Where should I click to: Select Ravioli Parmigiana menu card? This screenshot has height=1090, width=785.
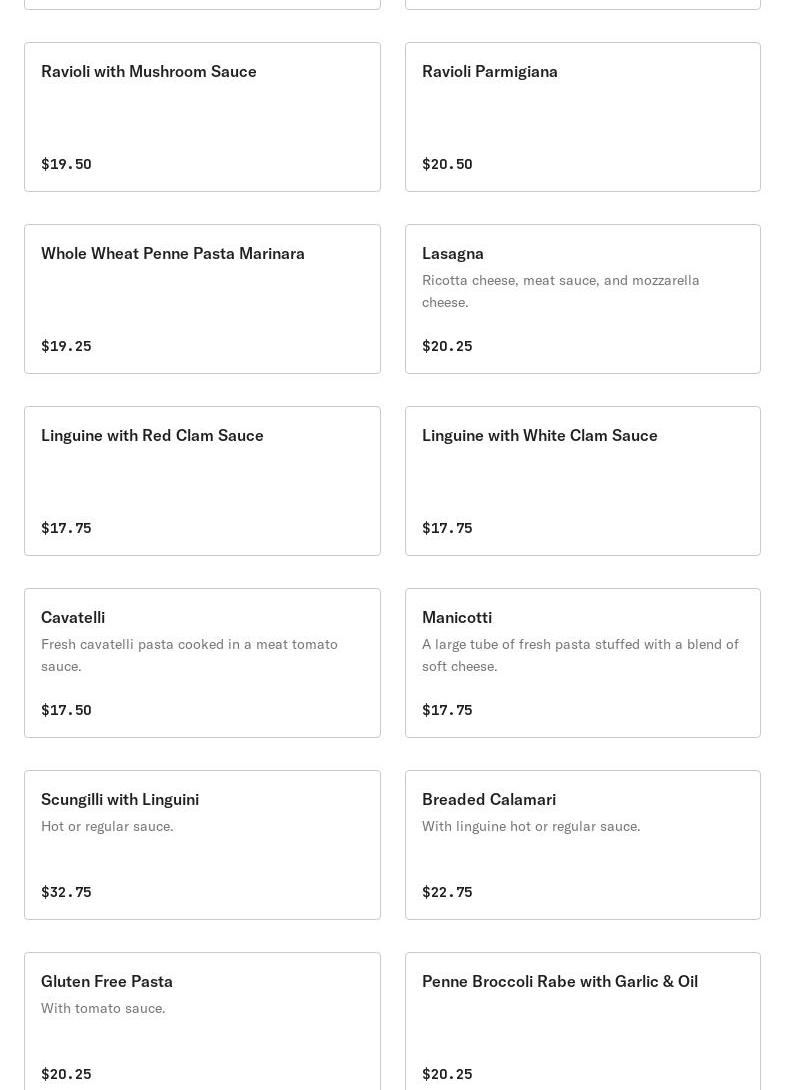coord(582,116)
